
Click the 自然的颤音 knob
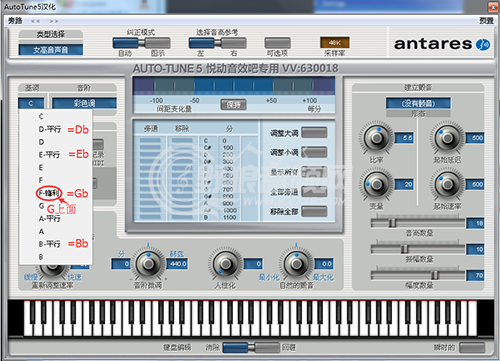[x=296, y=263]
